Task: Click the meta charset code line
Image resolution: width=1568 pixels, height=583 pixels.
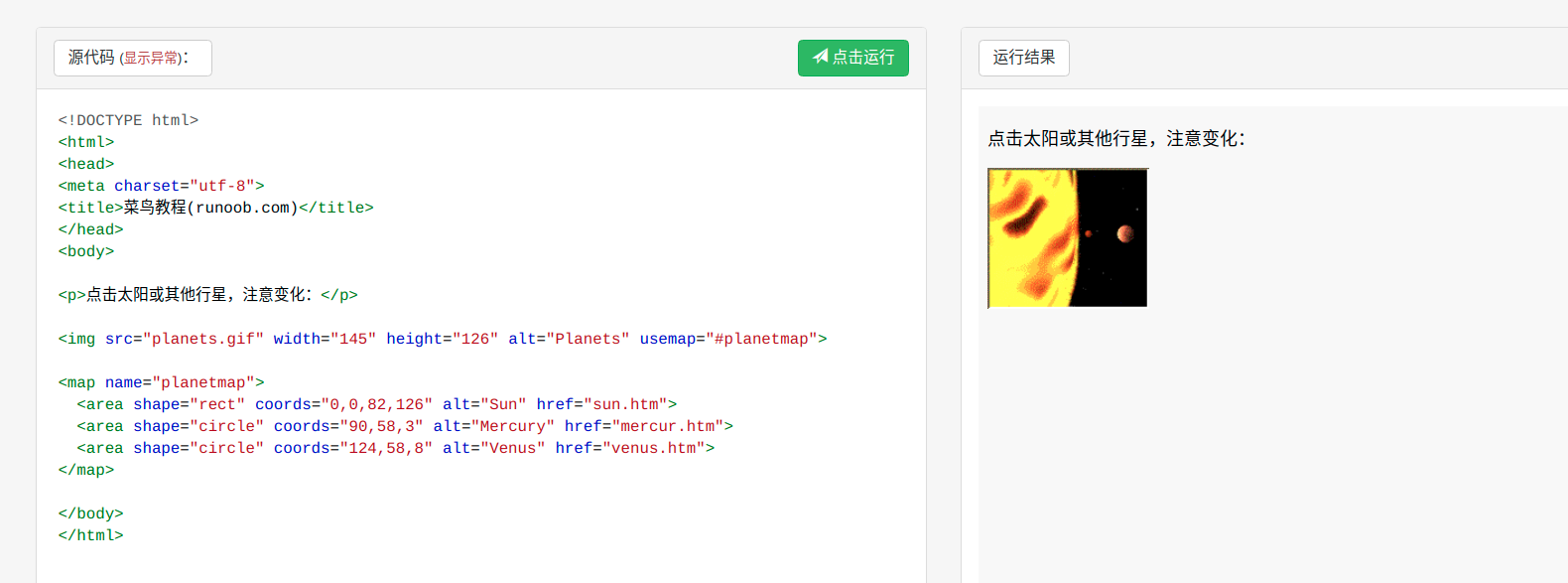Action: (161, 186)
